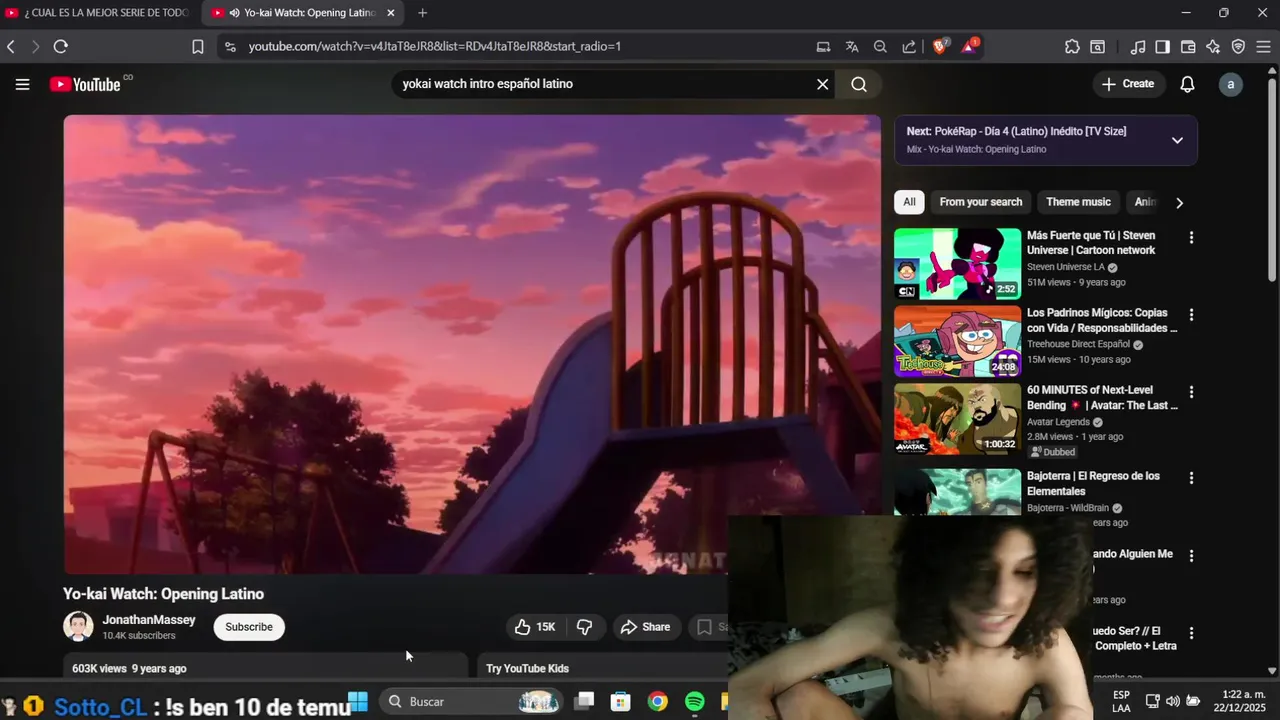
Task: Open options for Bajoterra video
Action: [1191, 478]
